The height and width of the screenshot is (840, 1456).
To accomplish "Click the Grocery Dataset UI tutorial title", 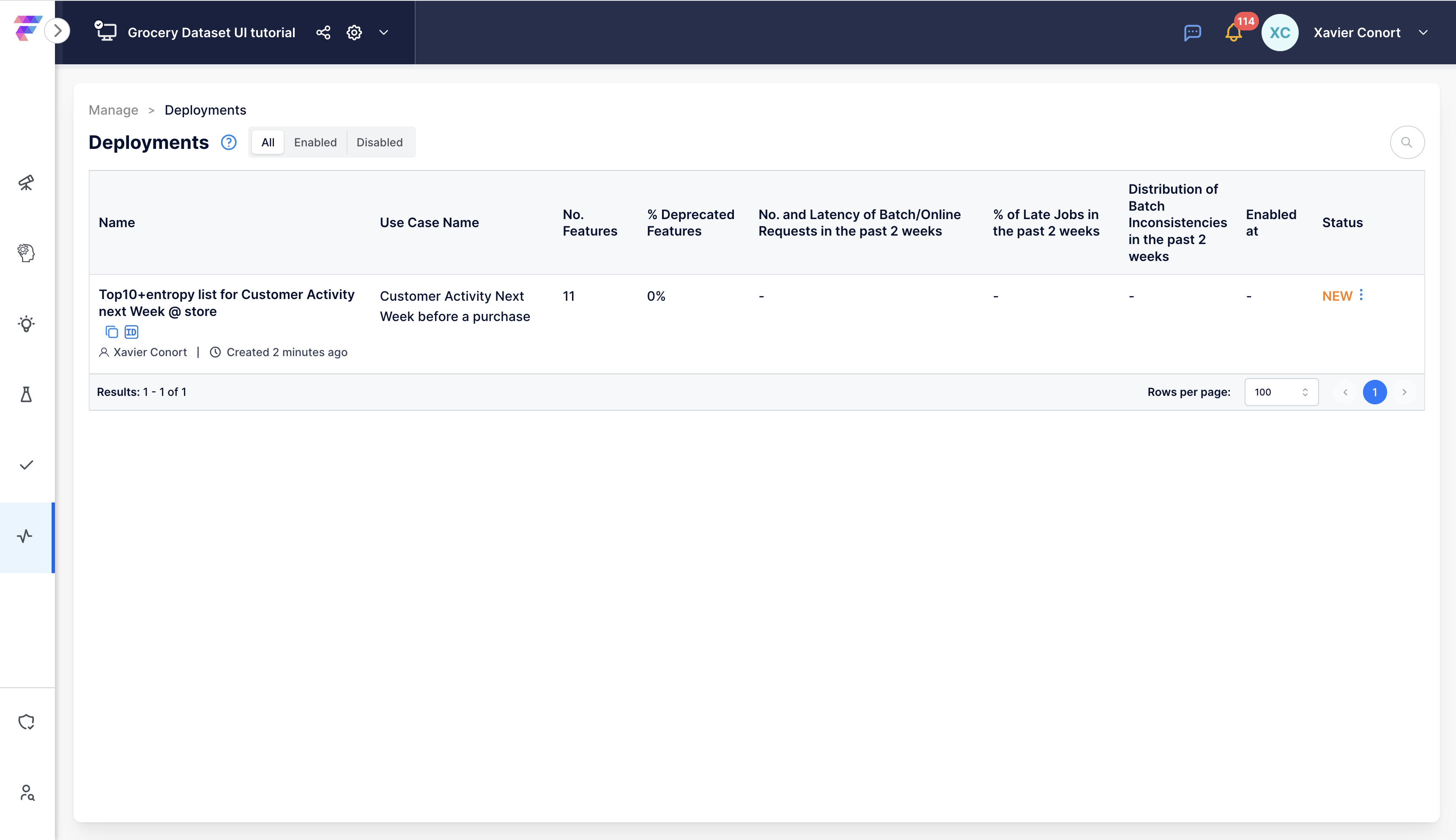I will (211, 32).
